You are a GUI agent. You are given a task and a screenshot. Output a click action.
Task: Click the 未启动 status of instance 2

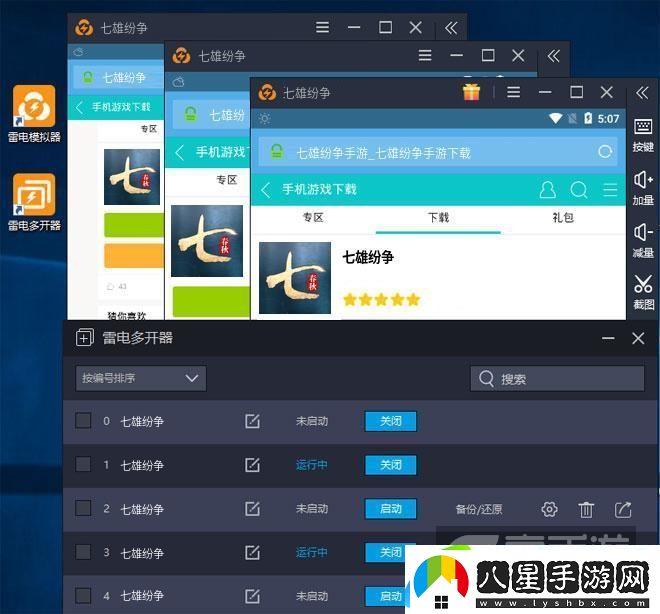click(311, 509)
